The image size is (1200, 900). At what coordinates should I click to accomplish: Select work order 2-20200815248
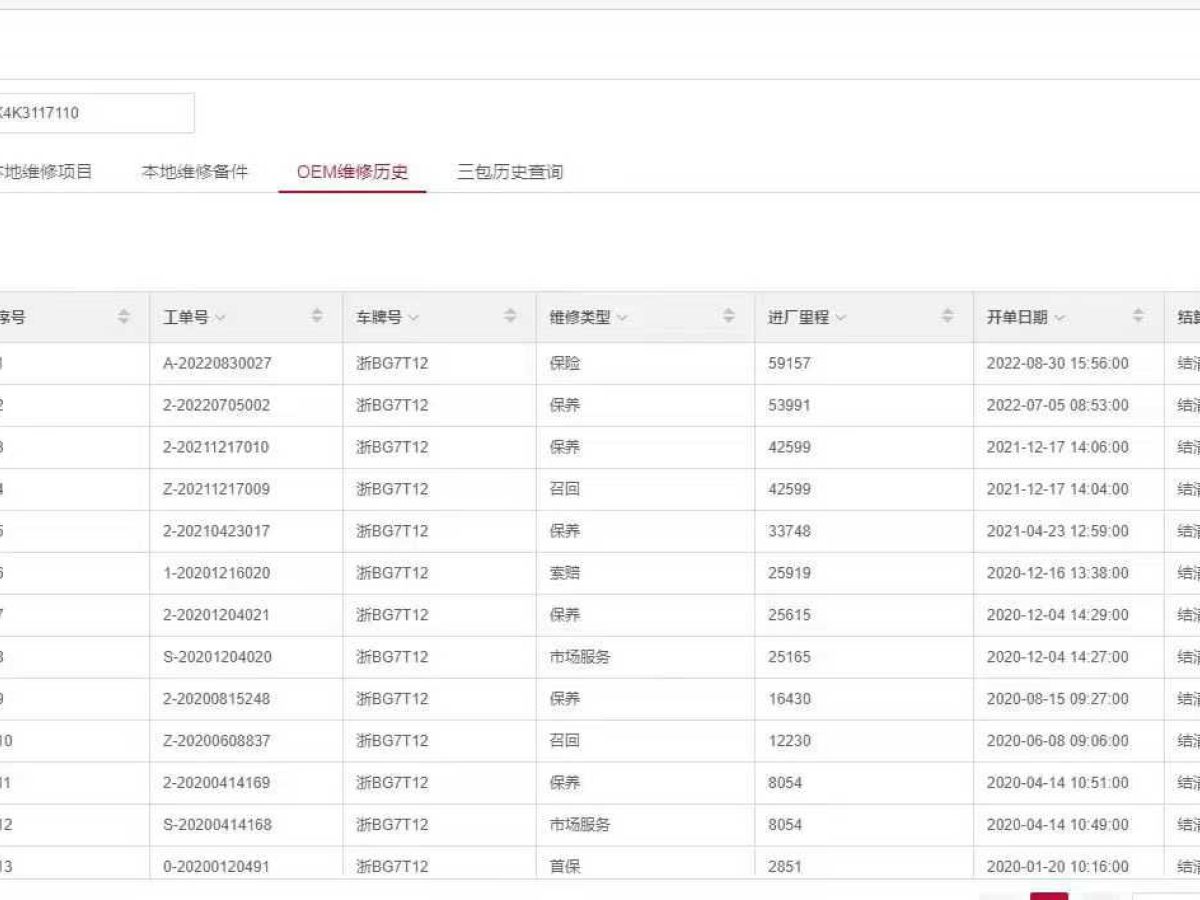click(x=216, y=699)
